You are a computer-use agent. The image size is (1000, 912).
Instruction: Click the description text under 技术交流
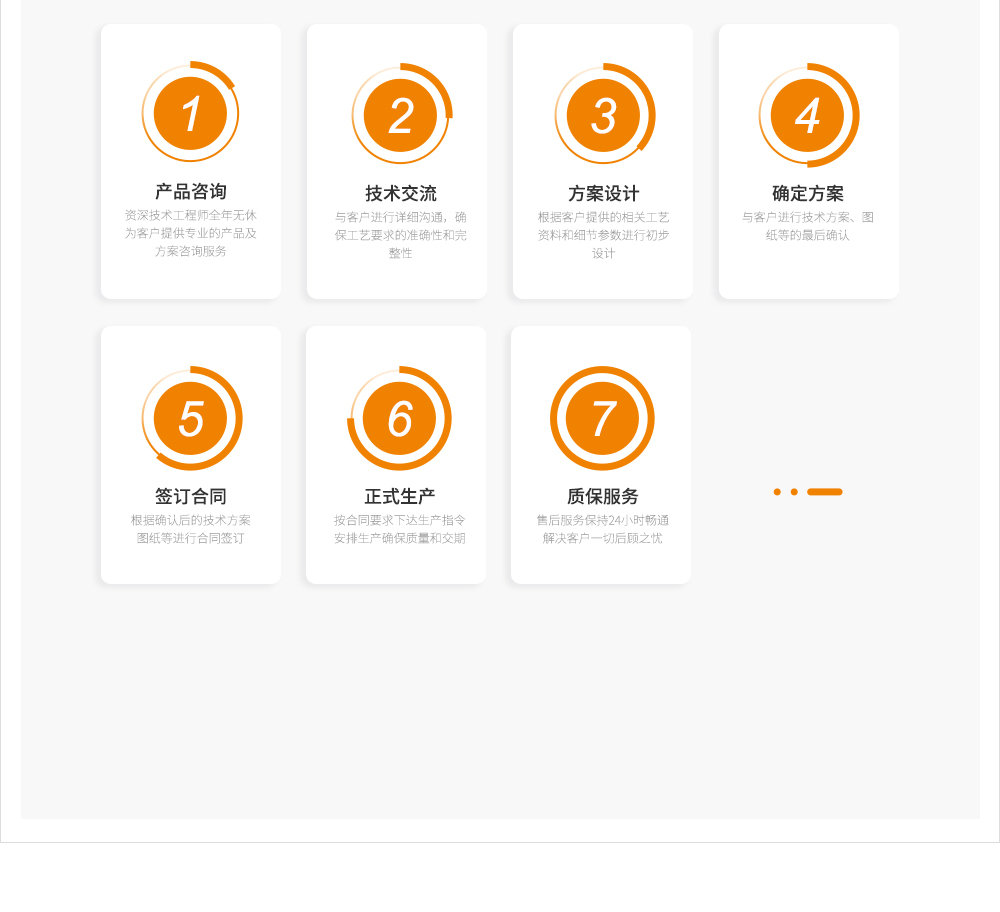click(400, 235)
